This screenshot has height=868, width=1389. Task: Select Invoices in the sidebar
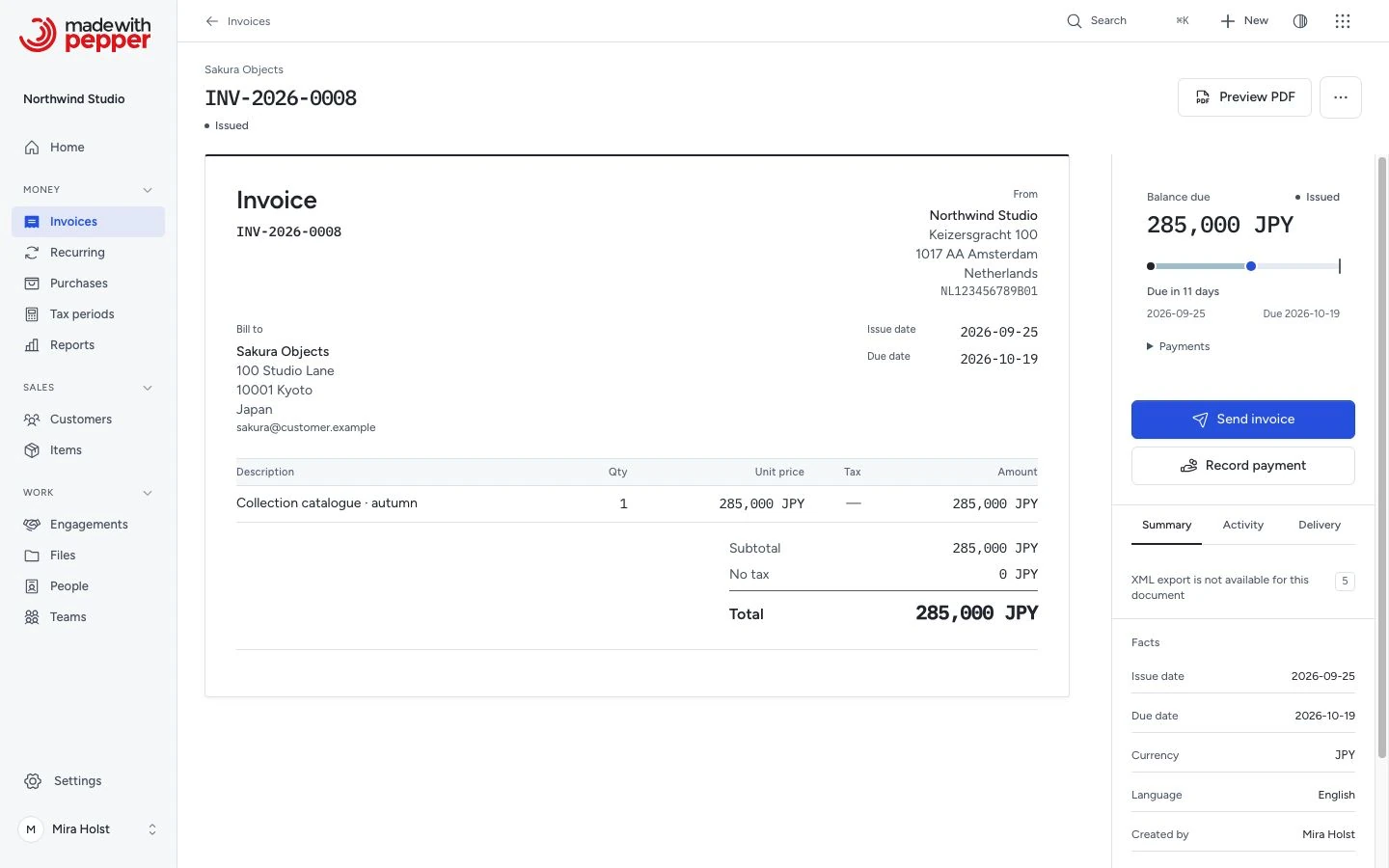89,222
